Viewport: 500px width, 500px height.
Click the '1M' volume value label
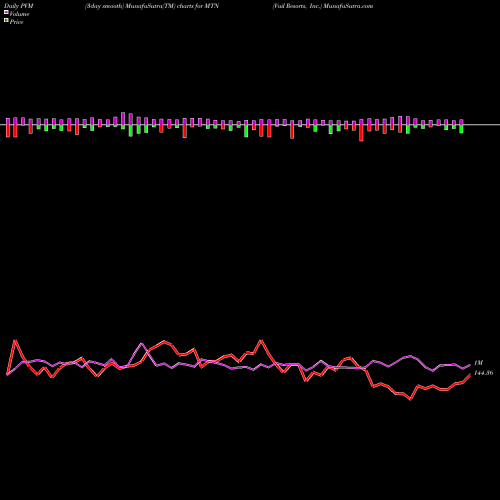pos(479,363)
